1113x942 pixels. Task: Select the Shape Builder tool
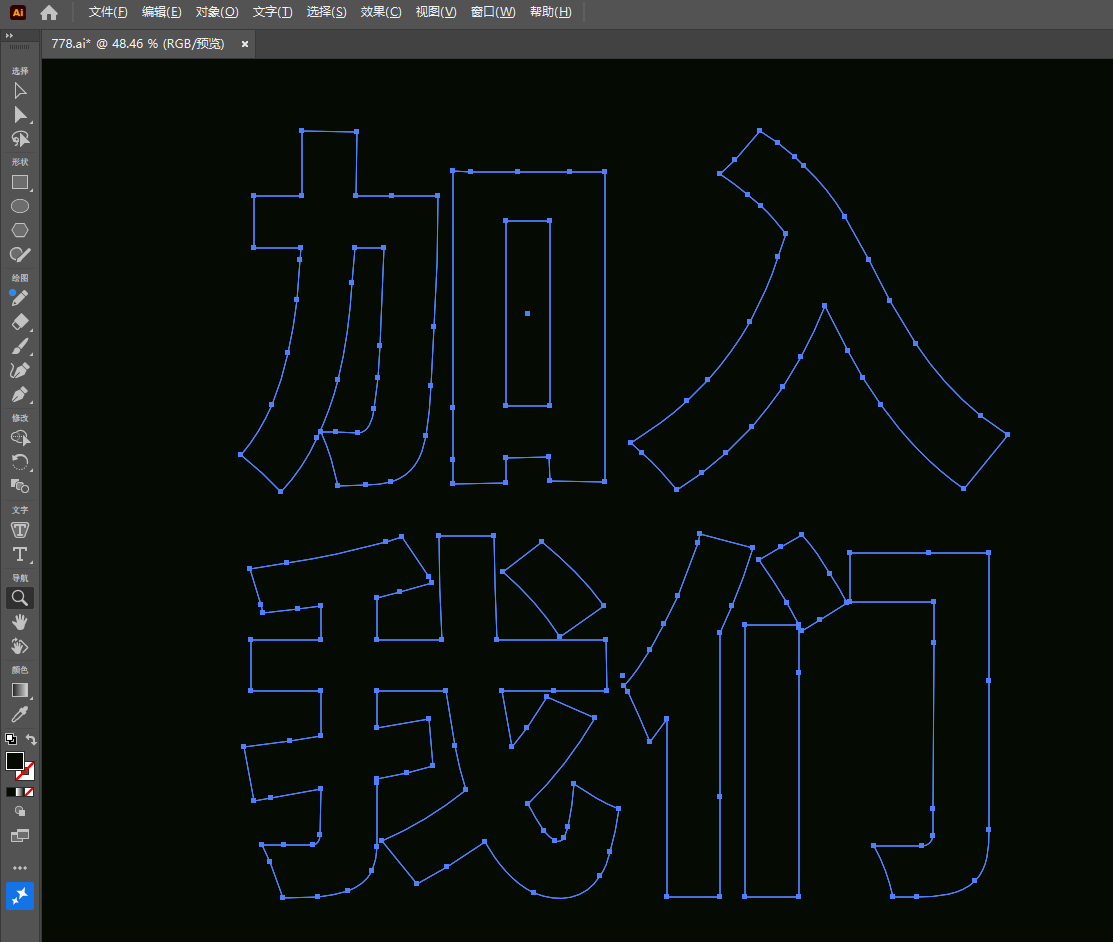tap(20, 439)
